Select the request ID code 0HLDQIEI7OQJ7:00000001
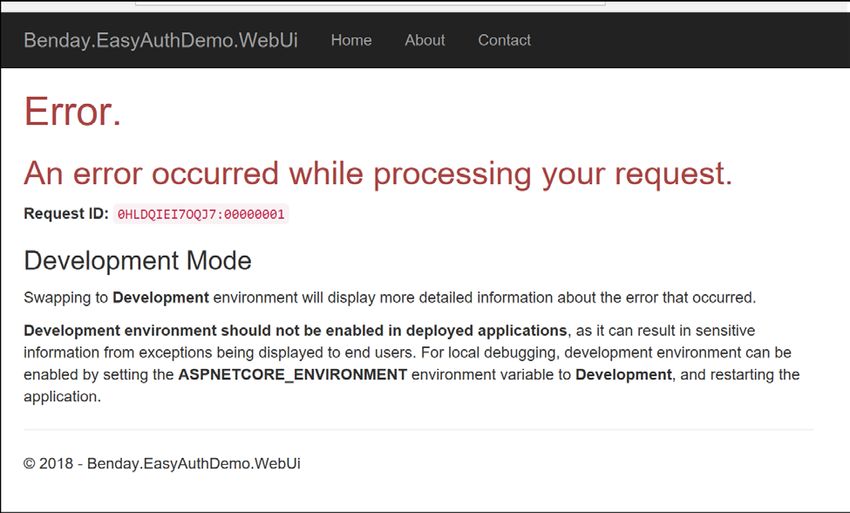Image resolution: width=850 pixels, height=513 pixels. [x=201, y=214]
